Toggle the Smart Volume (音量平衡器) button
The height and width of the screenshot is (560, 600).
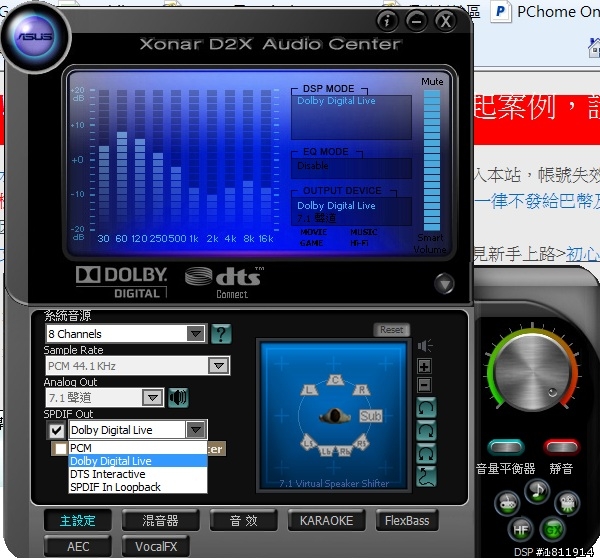point(505,447)
